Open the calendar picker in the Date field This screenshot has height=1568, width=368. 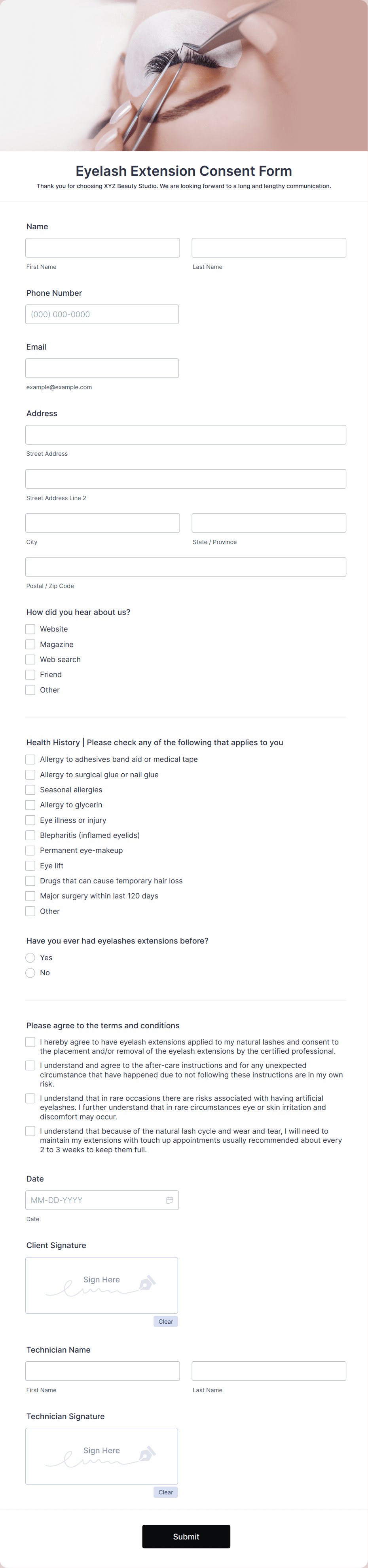point(170,1200)
